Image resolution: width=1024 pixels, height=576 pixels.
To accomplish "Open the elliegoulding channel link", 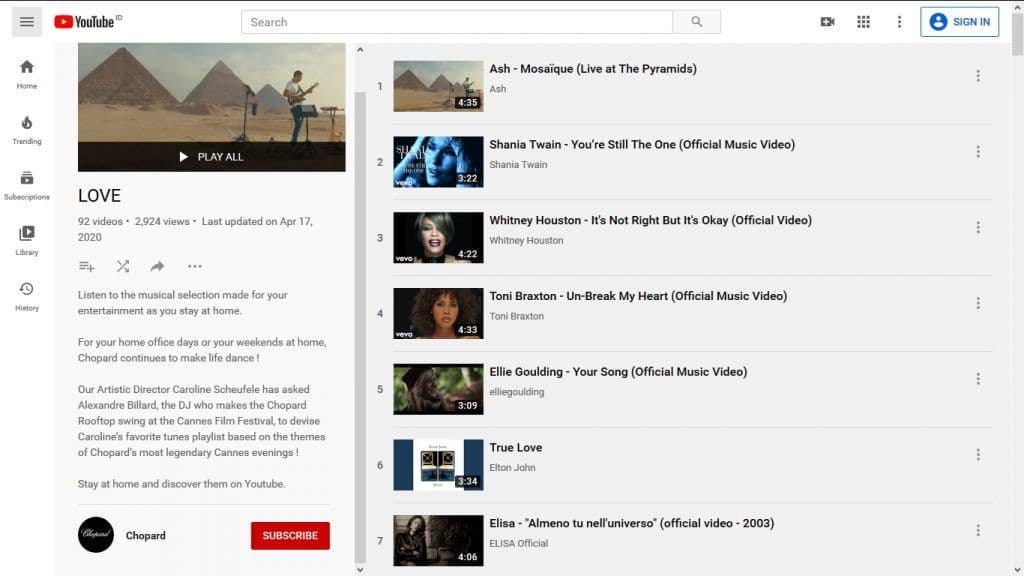I will 517,392.
